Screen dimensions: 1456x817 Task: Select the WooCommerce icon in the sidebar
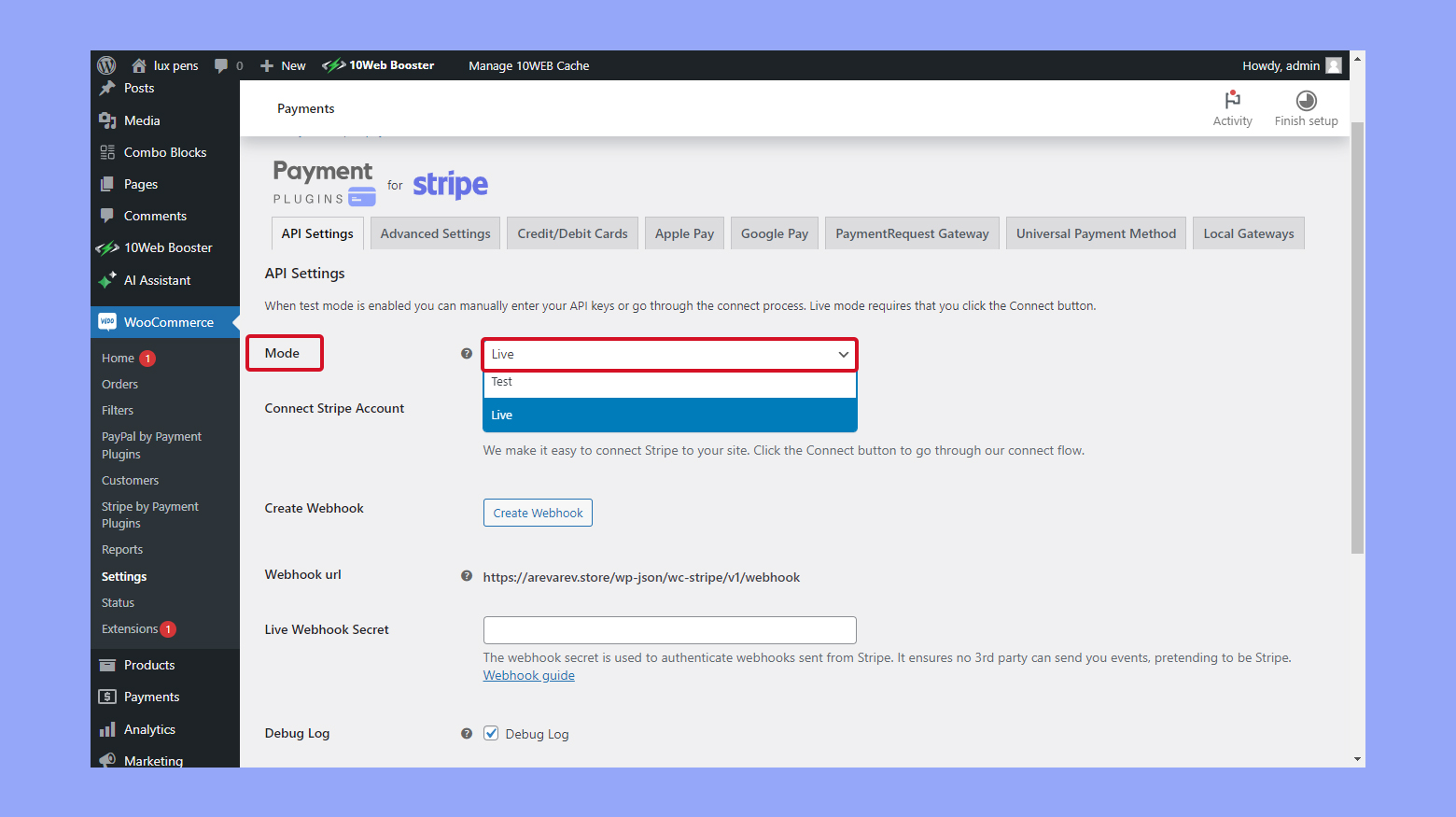coord(107,321)
